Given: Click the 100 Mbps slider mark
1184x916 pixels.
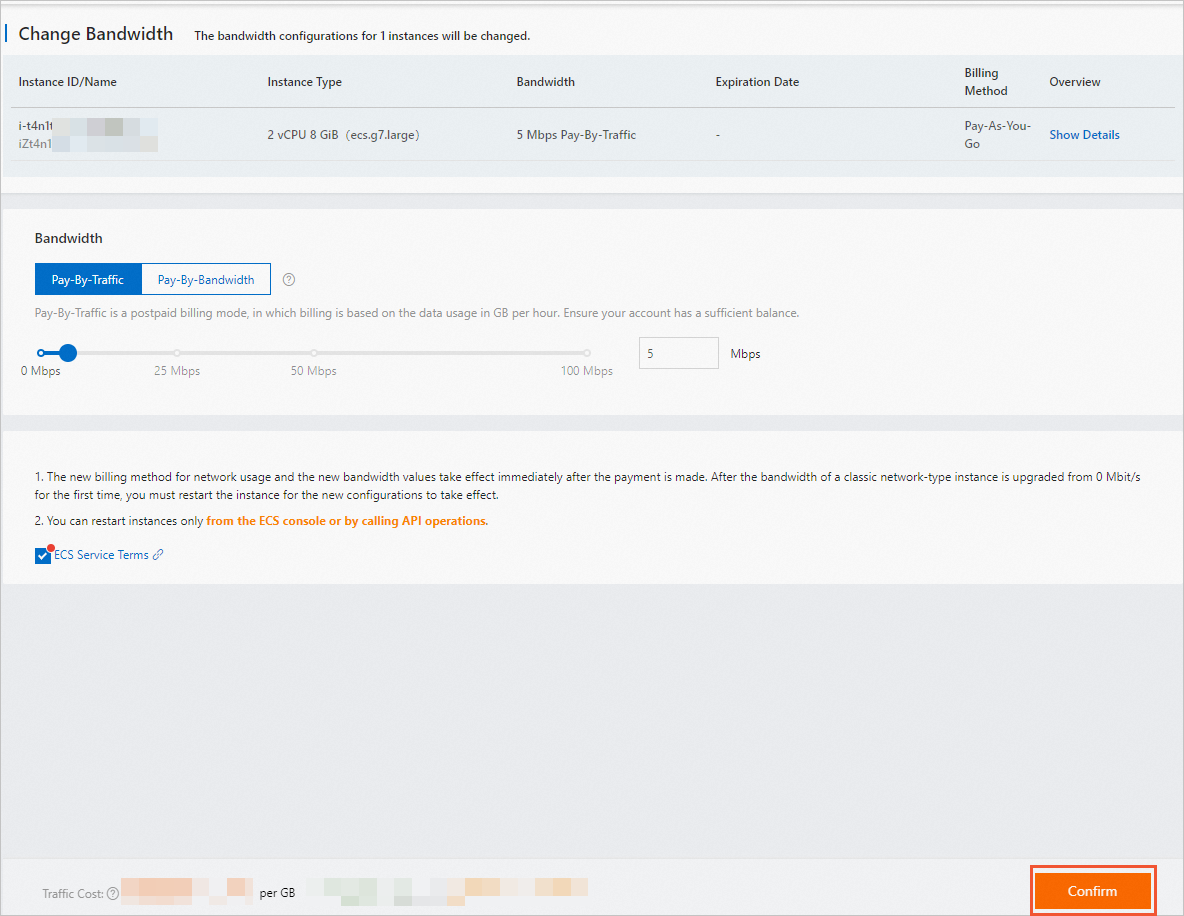Looking at the screenshot, I should click(587, 353).
